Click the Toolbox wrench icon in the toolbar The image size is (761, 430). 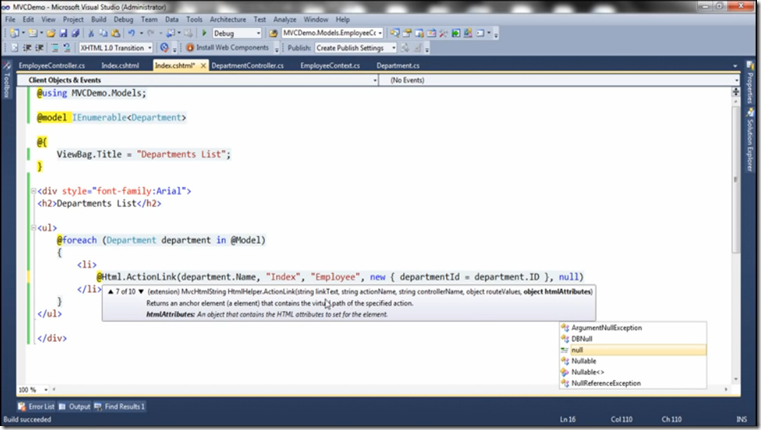[x=443, y=33]
